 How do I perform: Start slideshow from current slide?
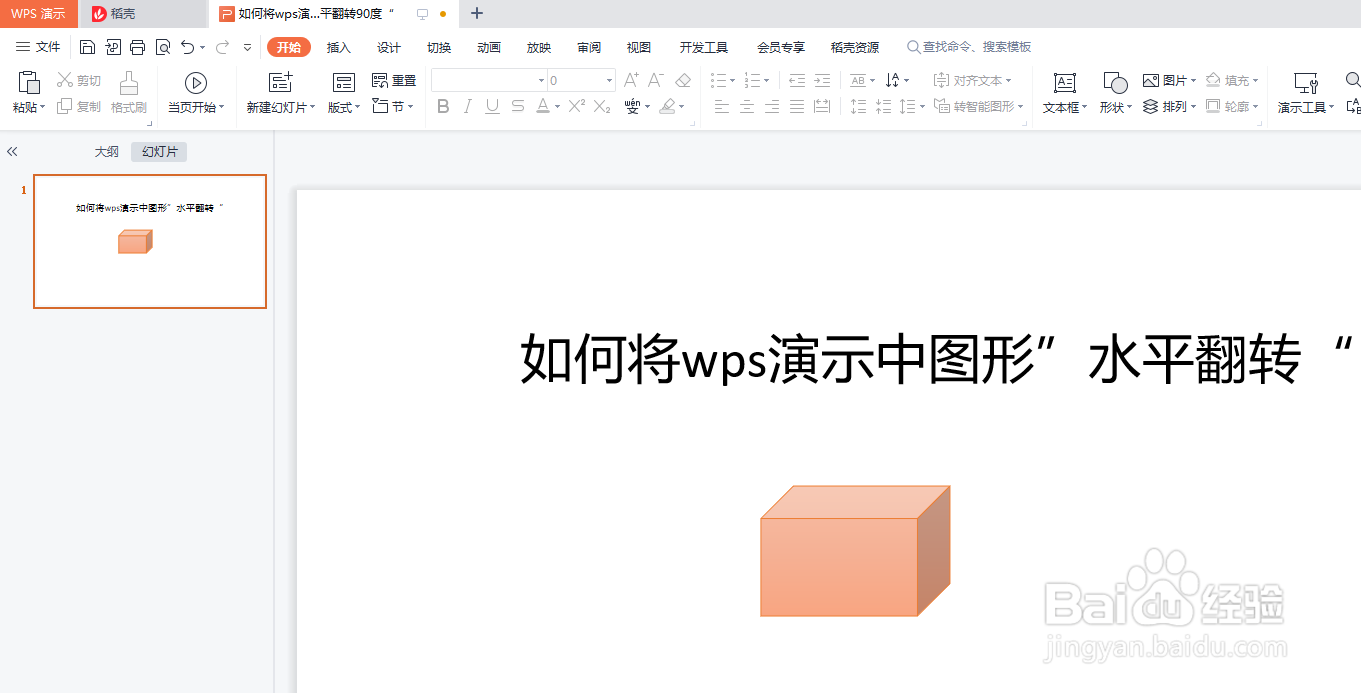click(x=196, y=83)
